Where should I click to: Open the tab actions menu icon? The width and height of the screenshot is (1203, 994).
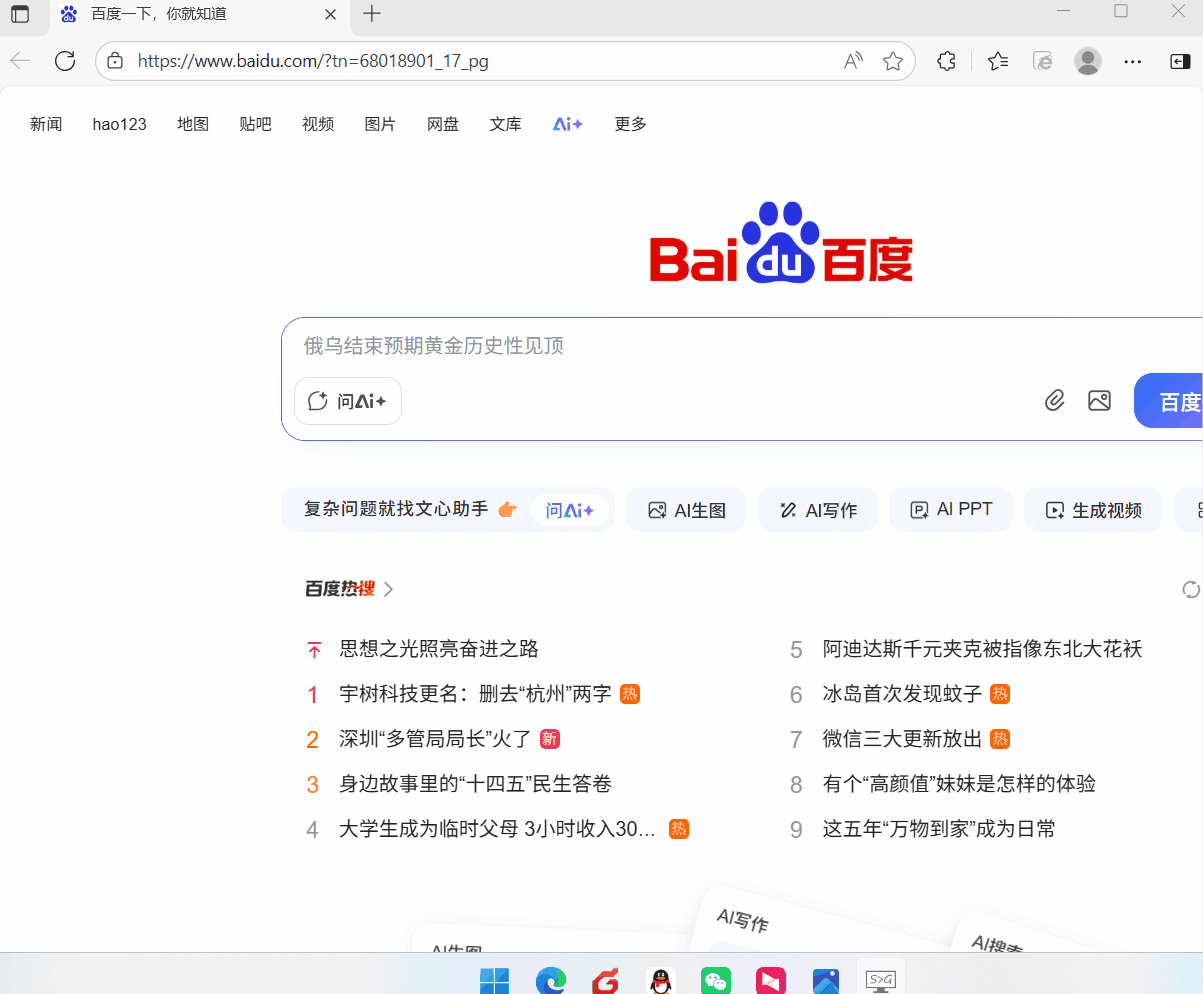(20, 14)
